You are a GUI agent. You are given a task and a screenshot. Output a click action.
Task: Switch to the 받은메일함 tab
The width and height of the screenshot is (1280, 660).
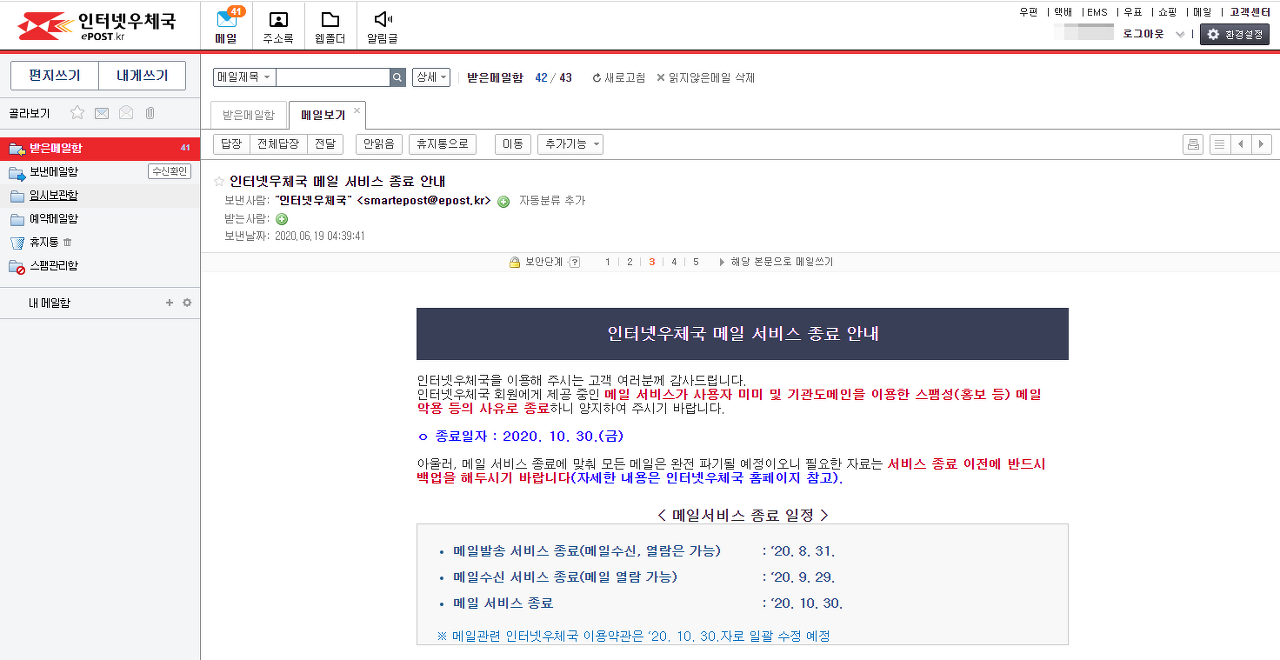click(x=248, y=115)
